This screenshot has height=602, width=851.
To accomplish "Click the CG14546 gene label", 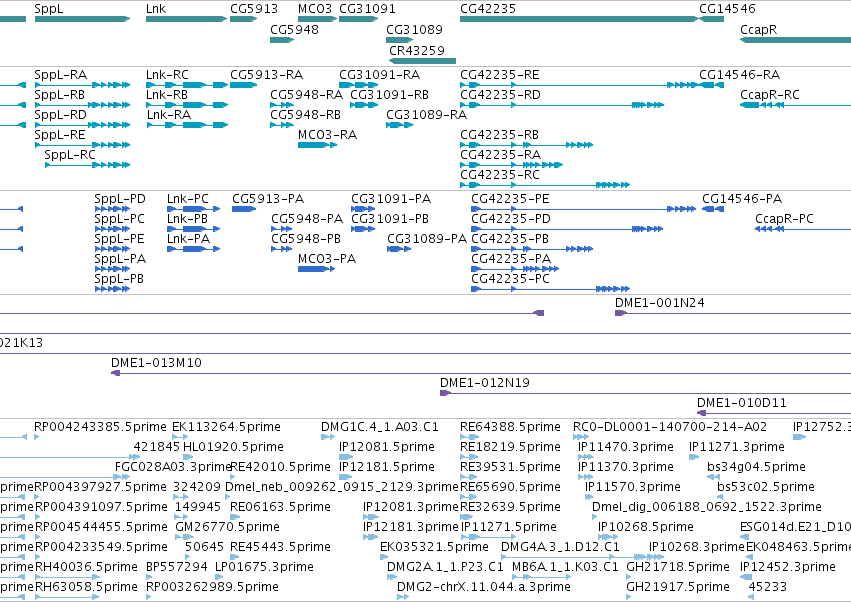I will (x=727, y=9).
